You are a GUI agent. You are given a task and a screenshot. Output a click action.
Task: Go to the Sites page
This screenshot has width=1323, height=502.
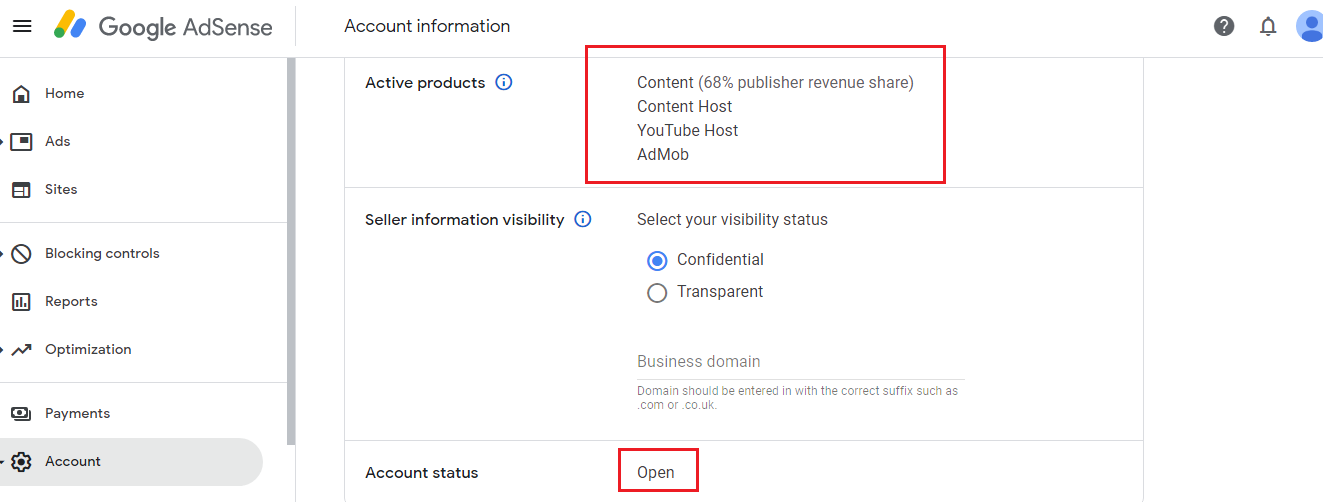tap(60, 190)
